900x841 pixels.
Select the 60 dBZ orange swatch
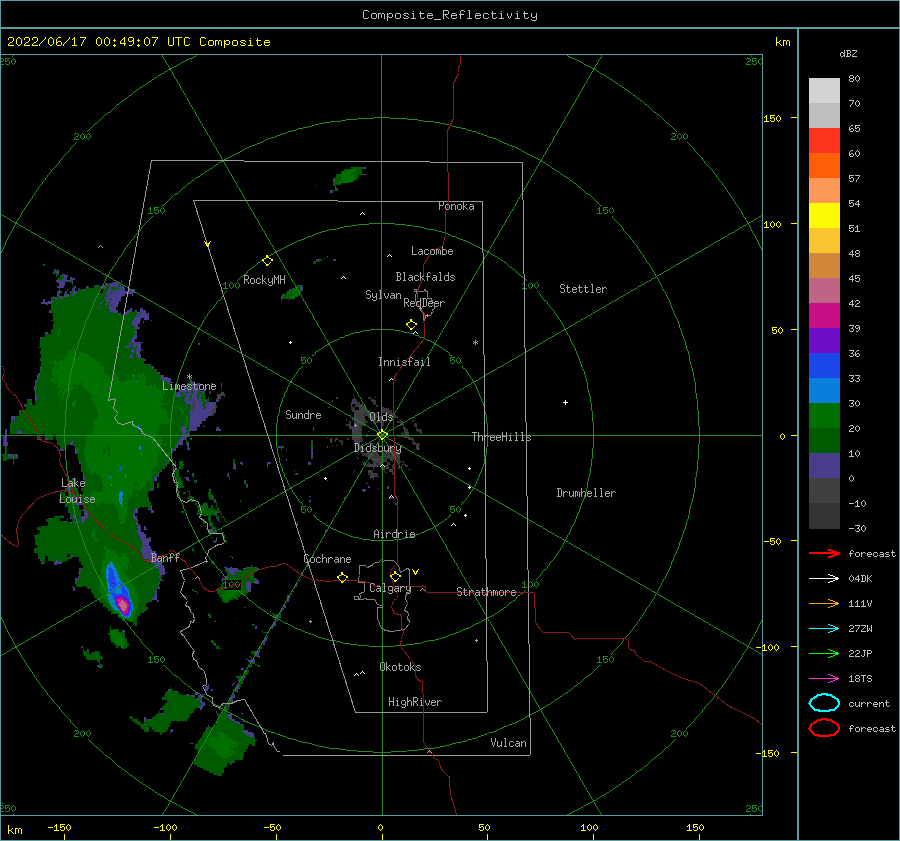pos(824,165)
